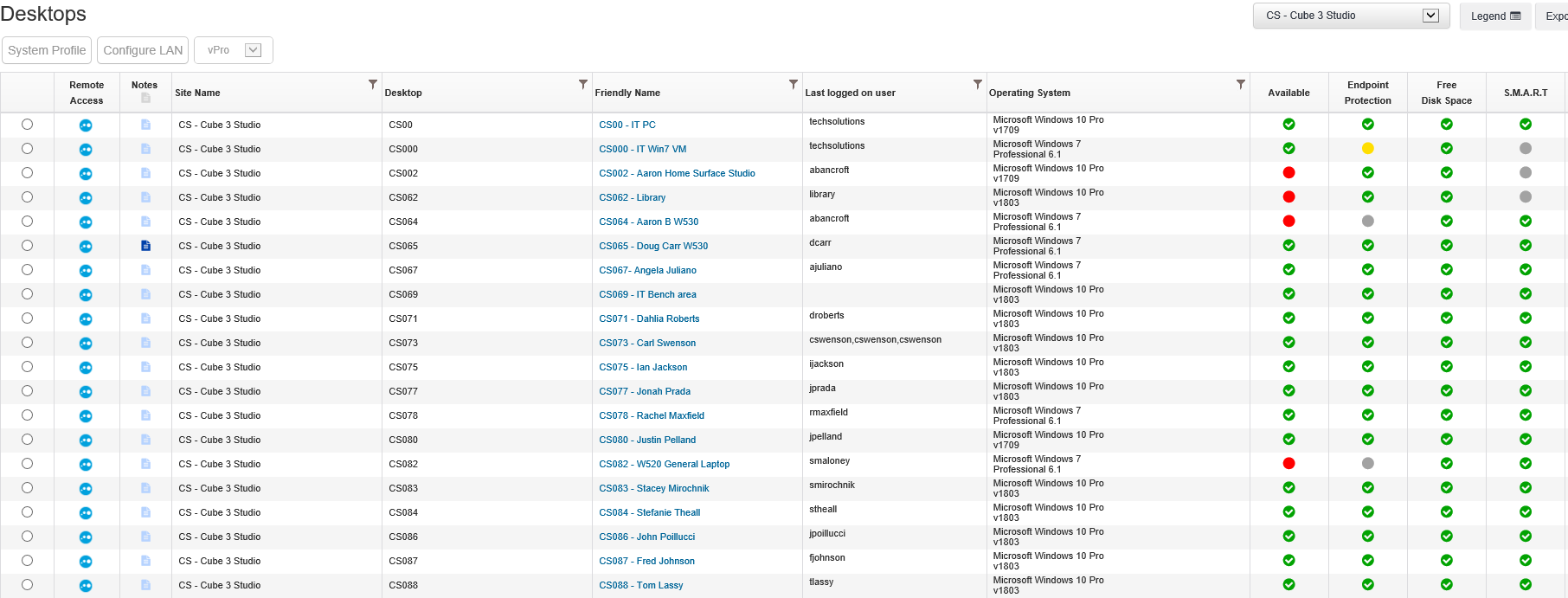Select radio button for CS087 row
This screenshot has height=598, width=1568.
pyautogui.click(x=27, y=561)
